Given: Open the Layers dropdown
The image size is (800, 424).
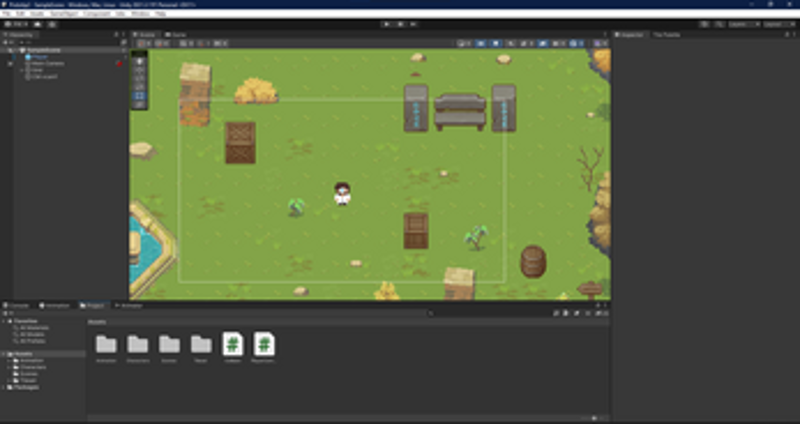Looking at the screenshot, I should tap(744, 24).
